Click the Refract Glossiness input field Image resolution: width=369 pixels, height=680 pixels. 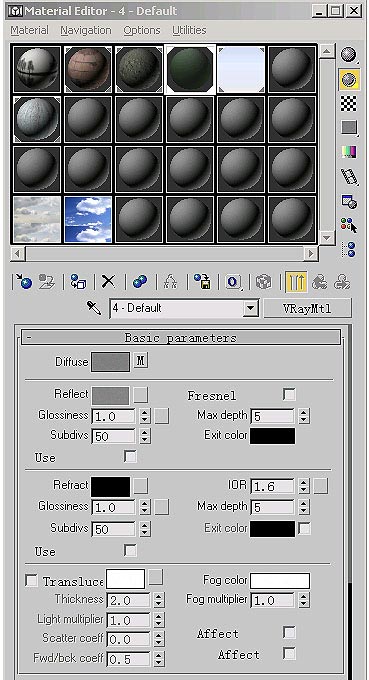tap(115, 507)
